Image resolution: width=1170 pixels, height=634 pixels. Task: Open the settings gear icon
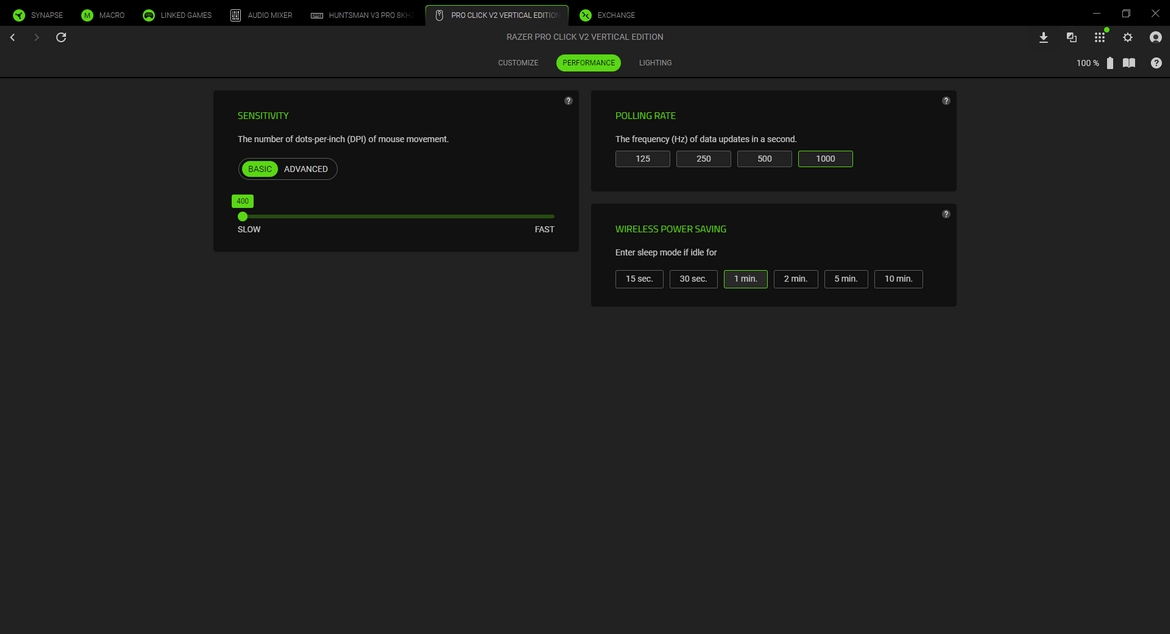coord(1128,37)
